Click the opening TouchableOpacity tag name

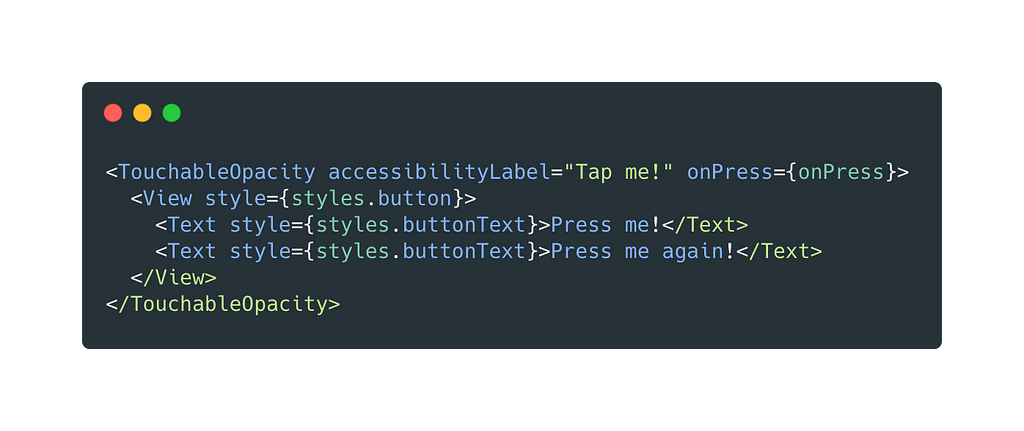coord(217,172)
